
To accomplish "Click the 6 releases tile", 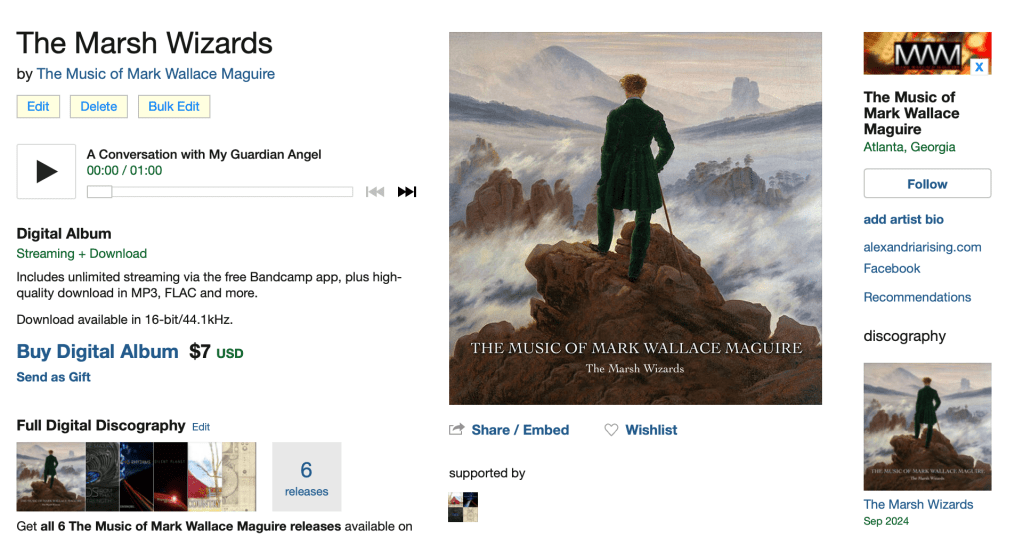I will (307, 477).
